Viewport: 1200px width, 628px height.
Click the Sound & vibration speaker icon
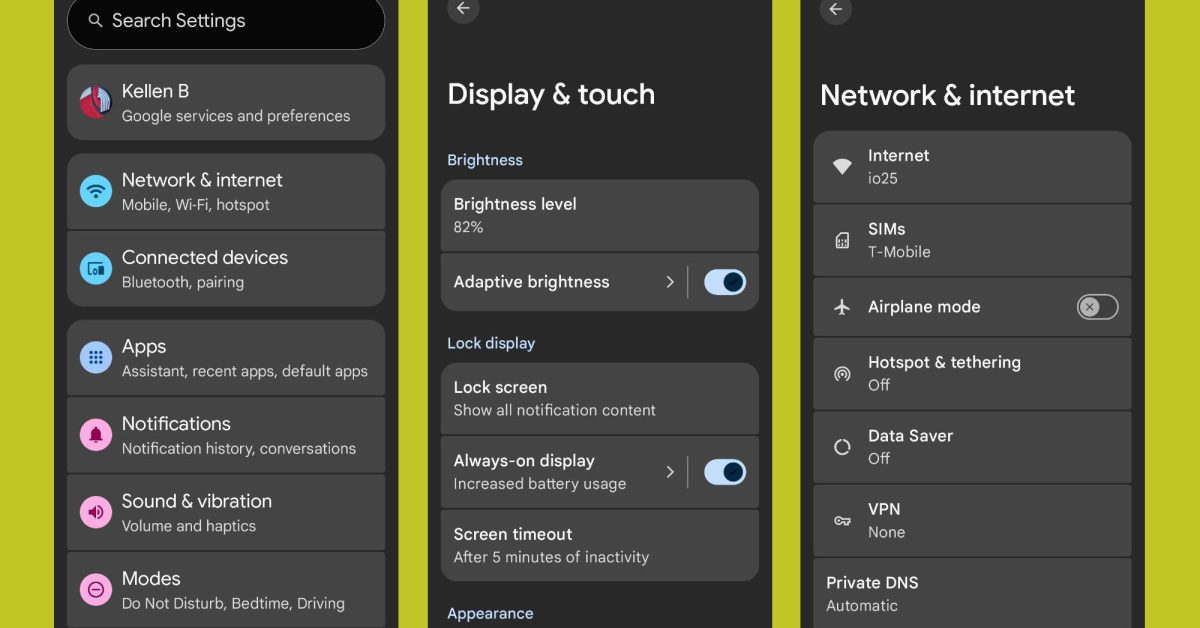pos(96,512)
